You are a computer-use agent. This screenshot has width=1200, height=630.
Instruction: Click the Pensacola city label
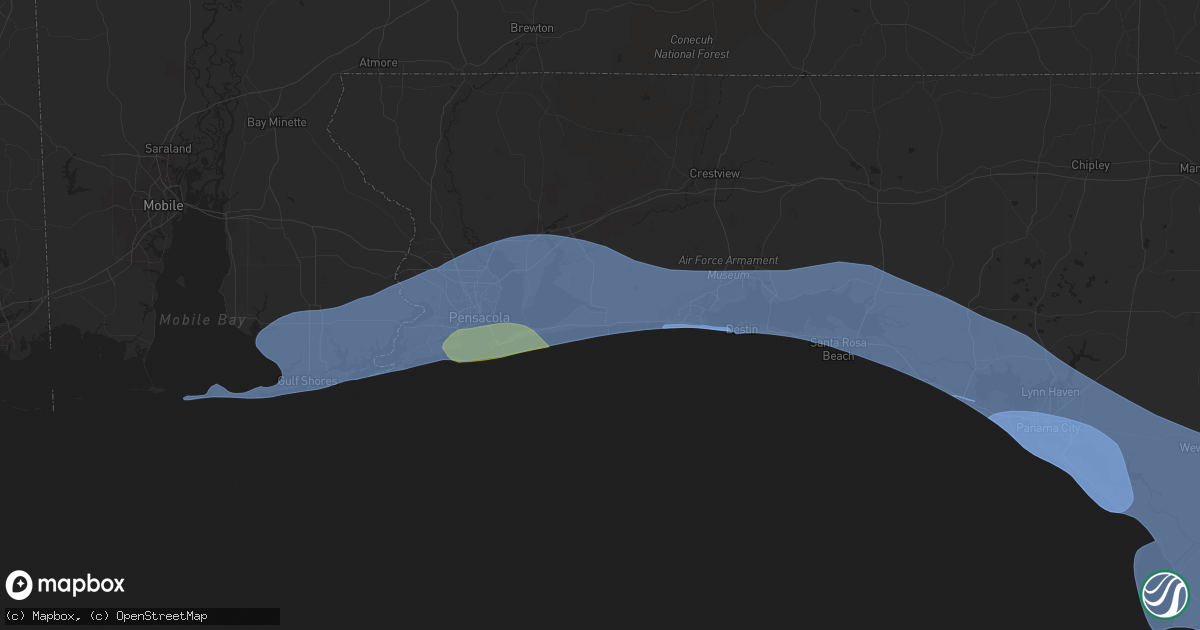point(479,318)
